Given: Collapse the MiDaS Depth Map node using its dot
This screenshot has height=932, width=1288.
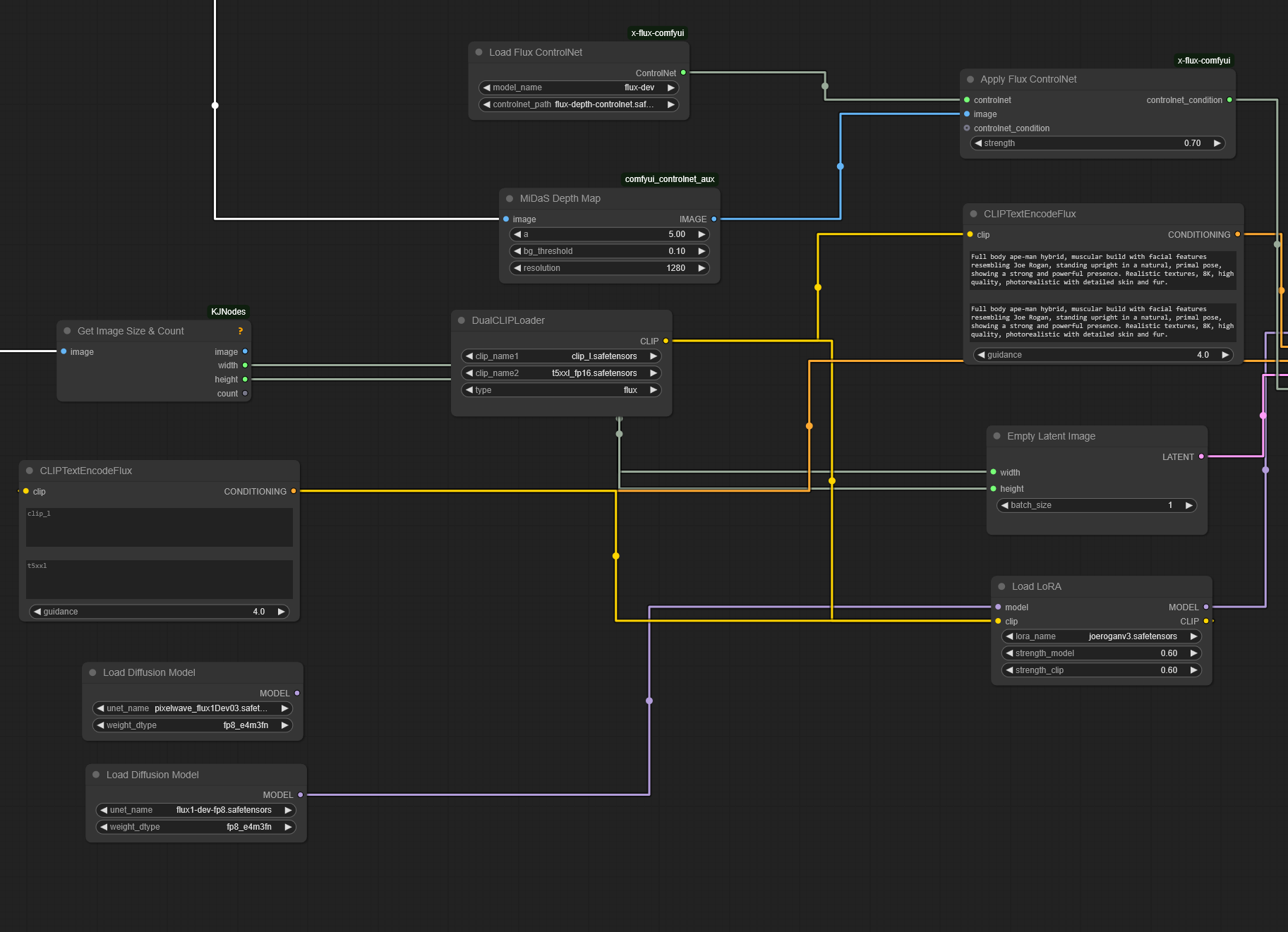Looking at the screenshot, I should pyautogui.click(x=510, y=198).
